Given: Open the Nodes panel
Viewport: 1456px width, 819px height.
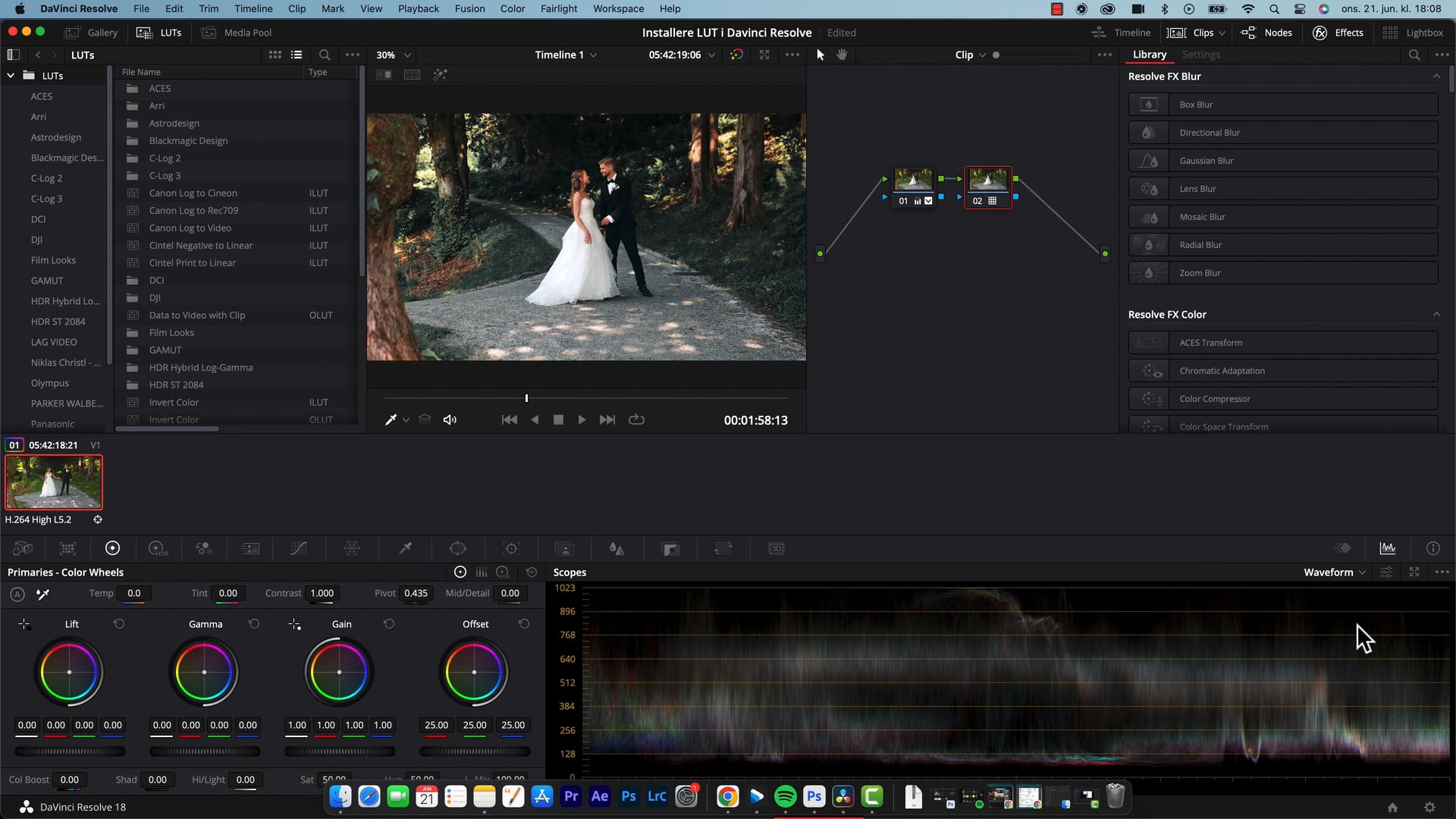Looking at the screenshot, I should click(1267, 33).
